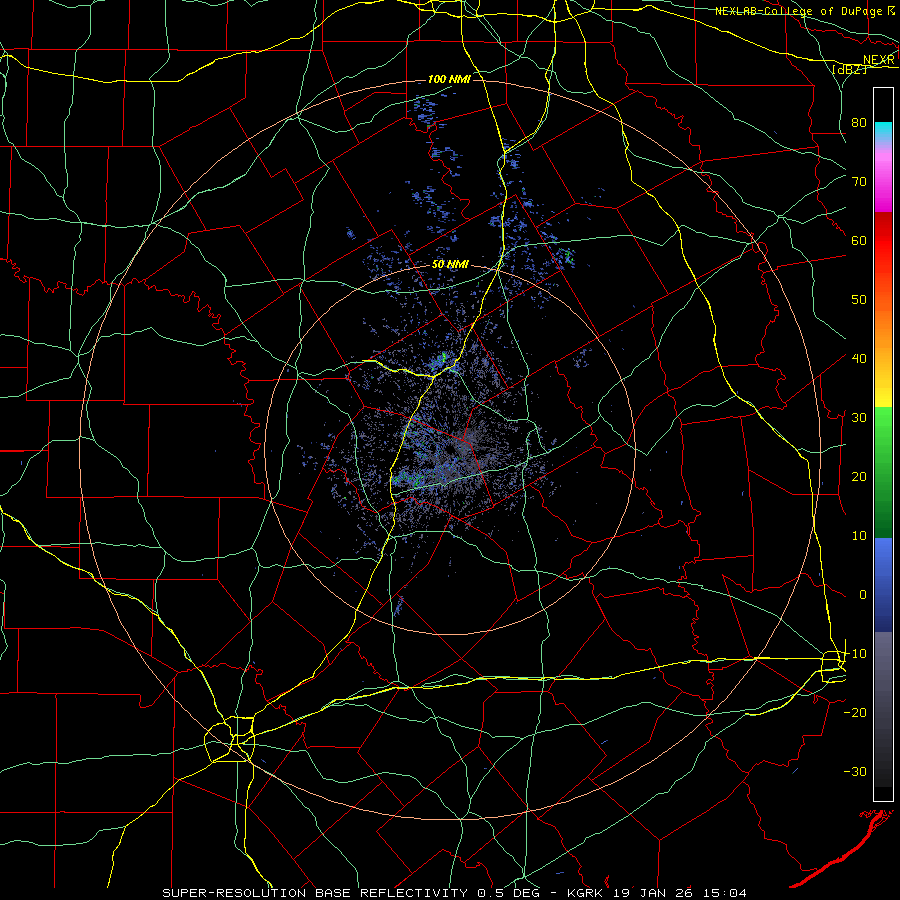Image resolution: width=900 pixels, height=900 pixels.
Task: Click the "NEXR" label above the color scale
Action: pyautogui.click(x=878, y=60)
